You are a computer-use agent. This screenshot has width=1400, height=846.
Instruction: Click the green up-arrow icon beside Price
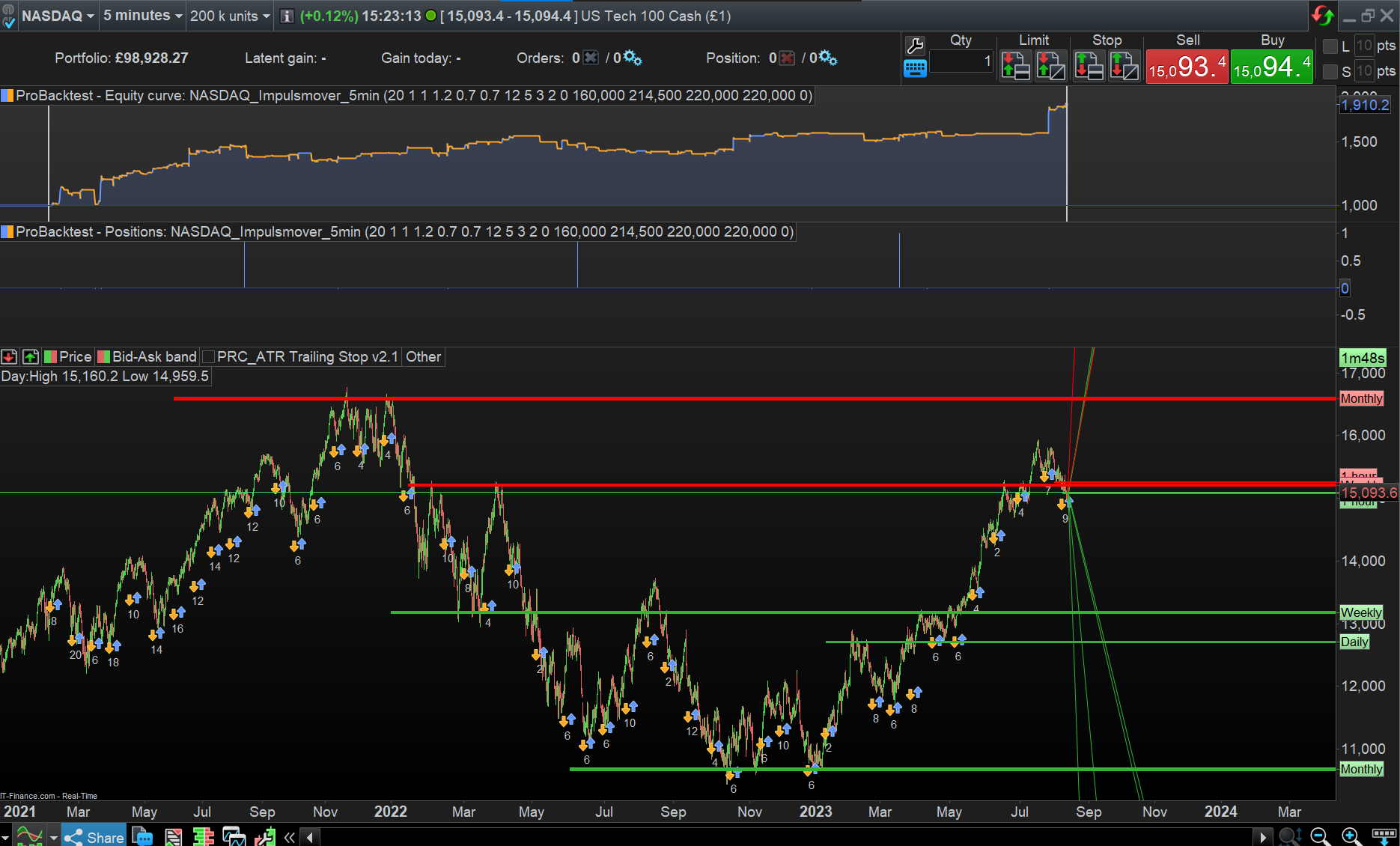pos(31,357)
